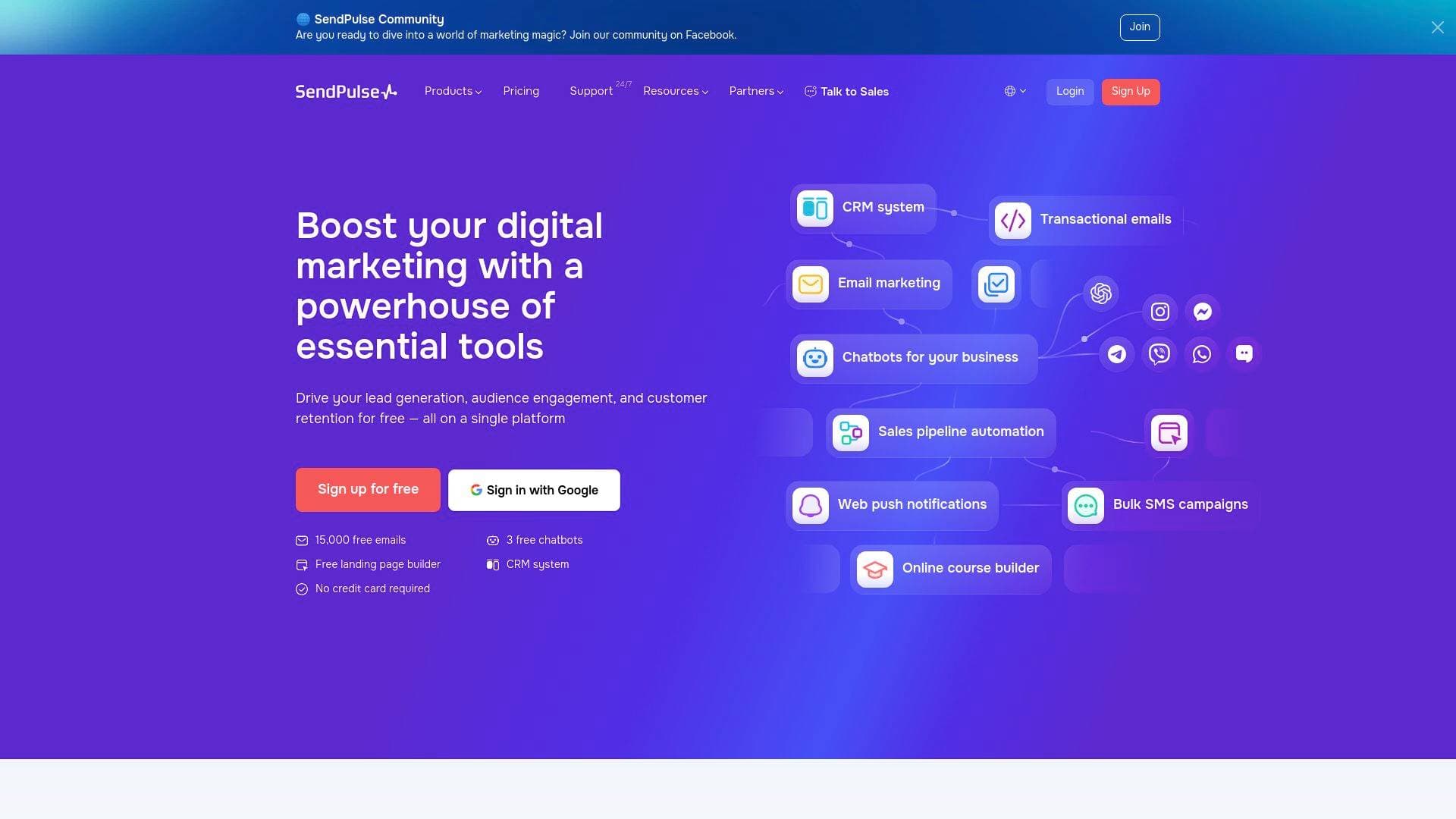The image size is (1456, 819).
Task: Click the Chatbots for your business robot icon
Action: 814,357
